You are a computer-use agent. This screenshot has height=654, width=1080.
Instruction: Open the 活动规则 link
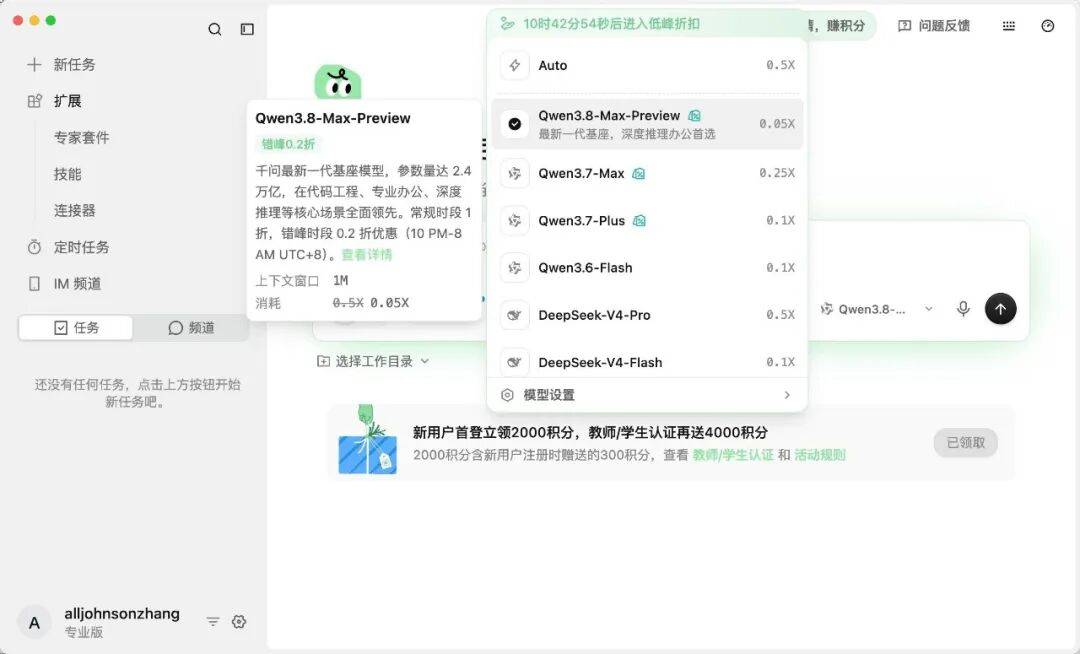820,455
